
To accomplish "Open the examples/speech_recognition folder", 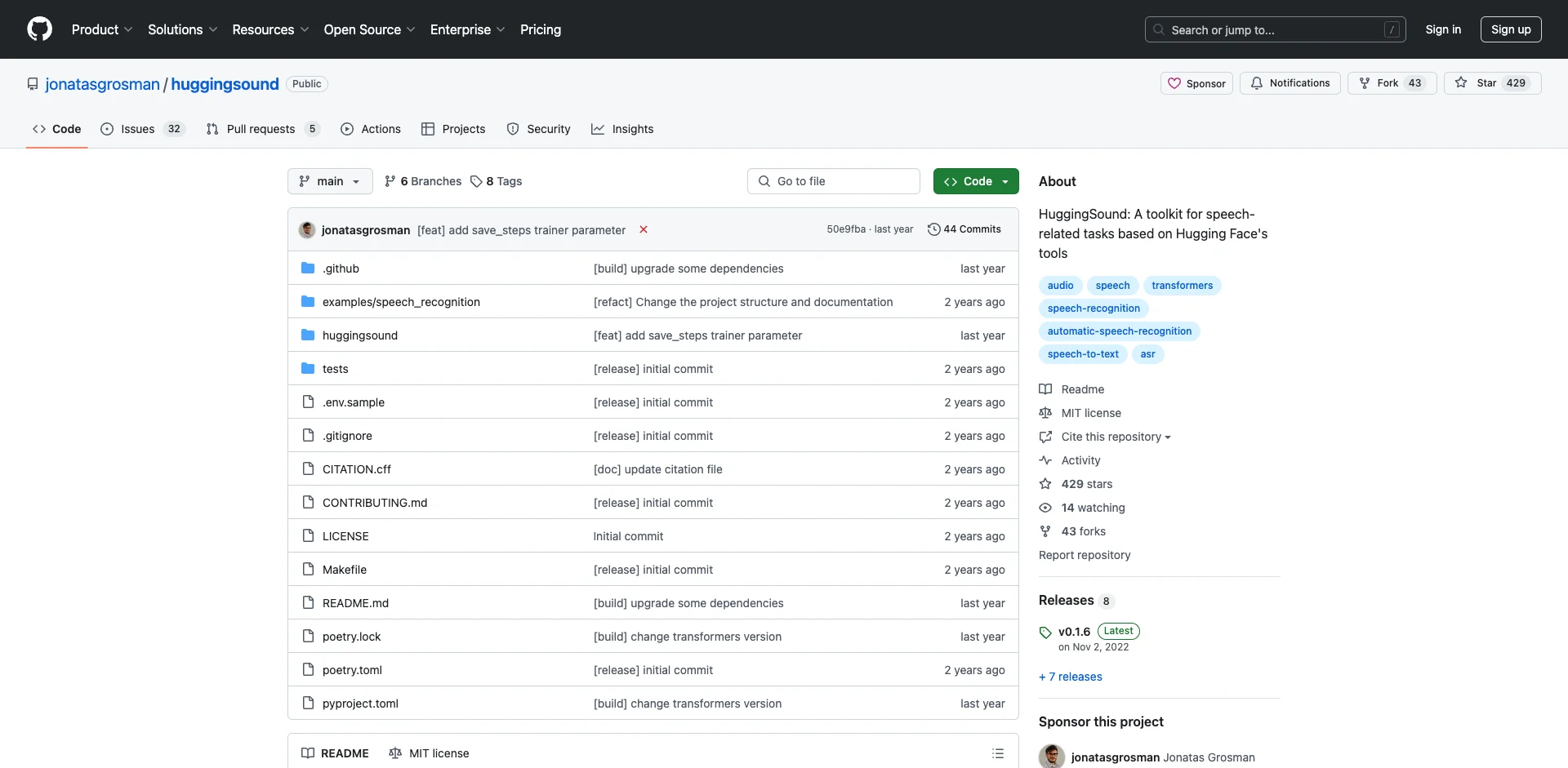I will [401, 302].
